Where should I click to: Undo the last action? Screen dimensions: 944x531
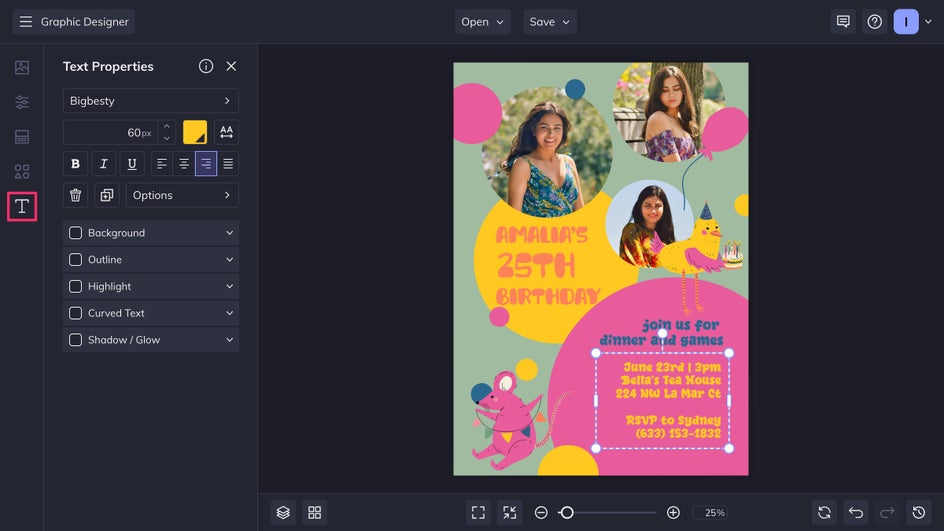pyautogui.click(x=856, y=512)
